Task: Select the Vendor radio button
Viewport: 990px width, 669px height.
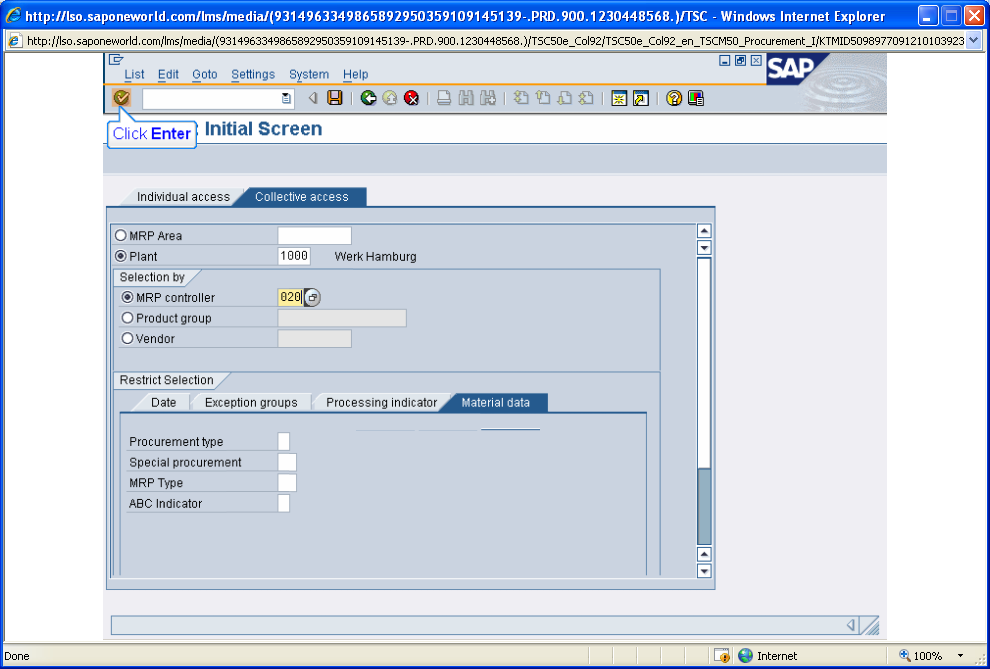Action: coord(128,339)
